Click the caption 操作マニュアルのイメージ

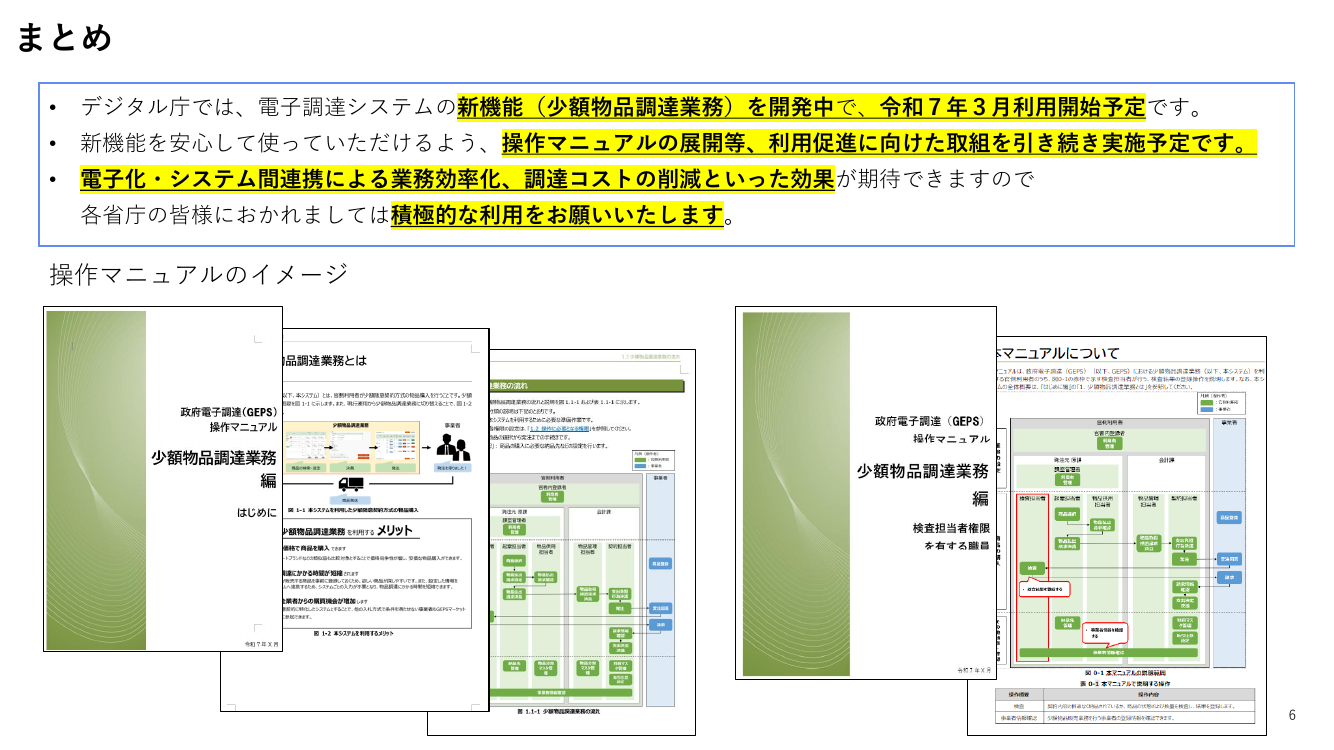point(199,273)
